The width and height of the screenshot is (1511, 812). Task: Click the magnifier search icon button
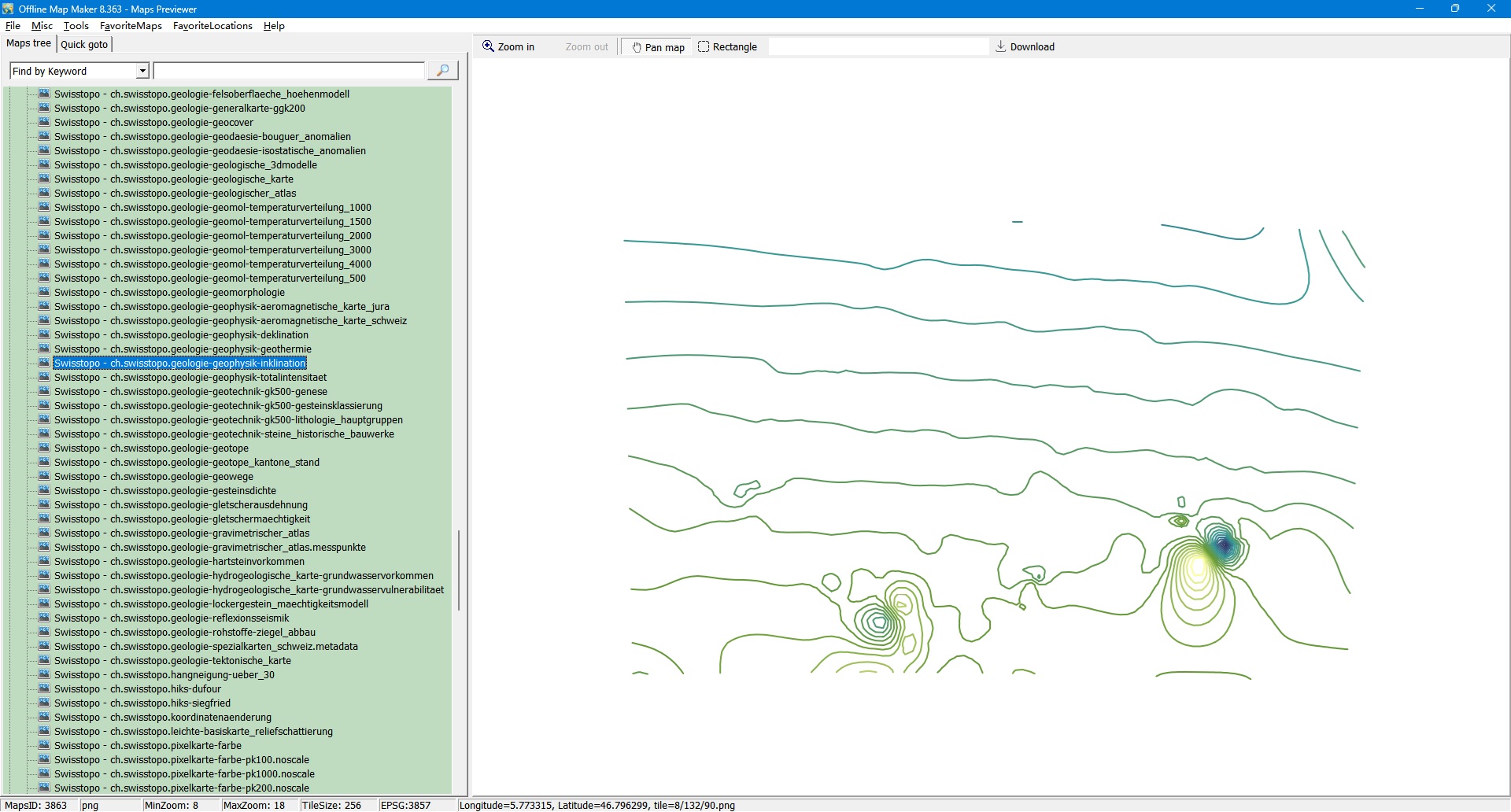click(x=442, y=71)
